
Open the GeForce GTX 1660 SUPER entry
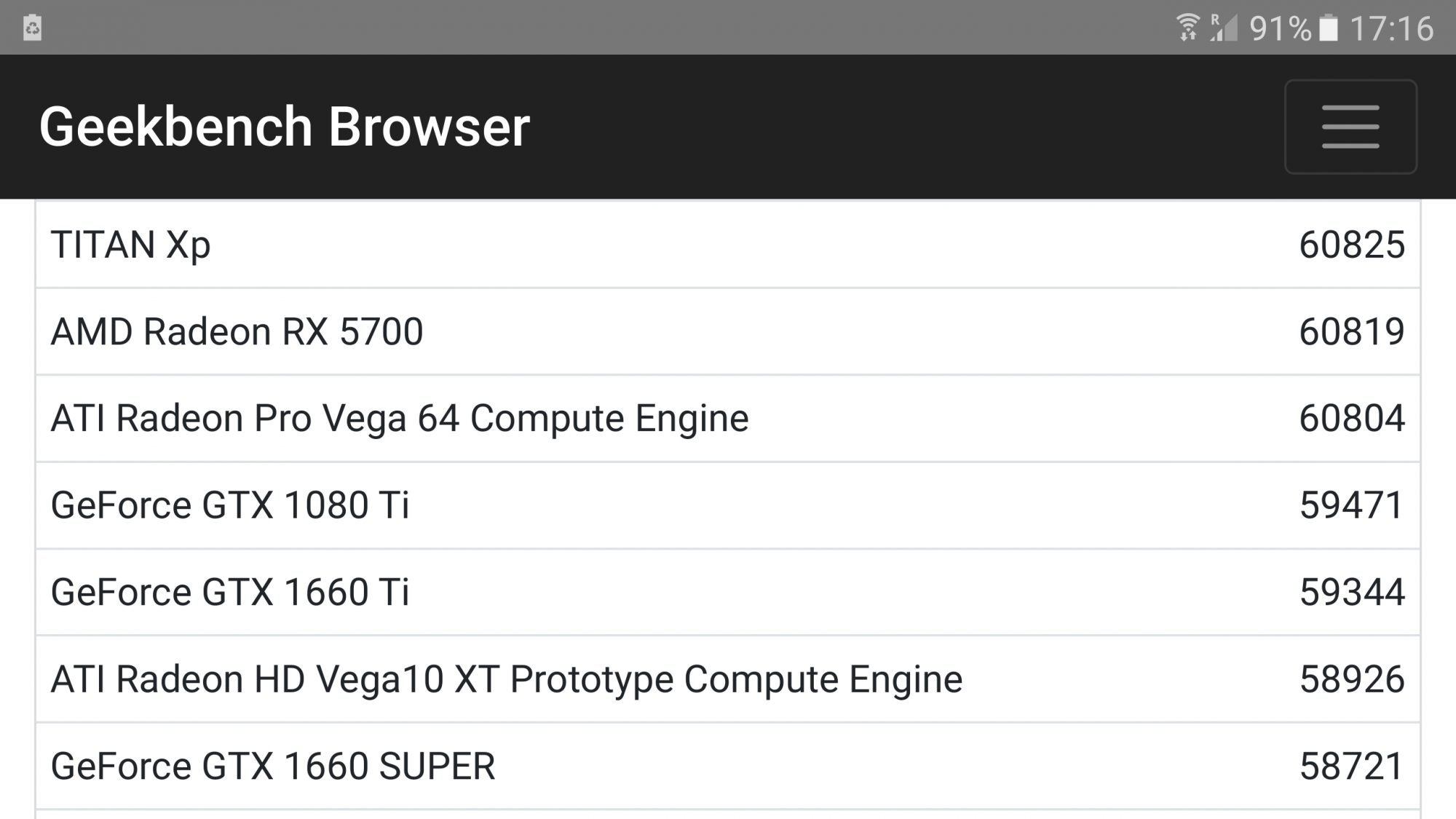273,767
